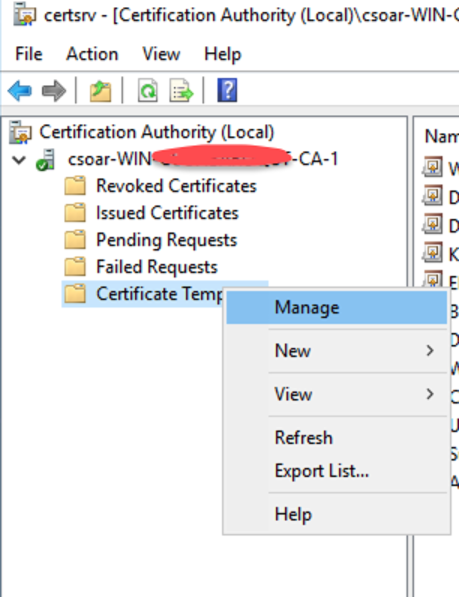Click the blue Help question mark icon

(x=227, y=90)
